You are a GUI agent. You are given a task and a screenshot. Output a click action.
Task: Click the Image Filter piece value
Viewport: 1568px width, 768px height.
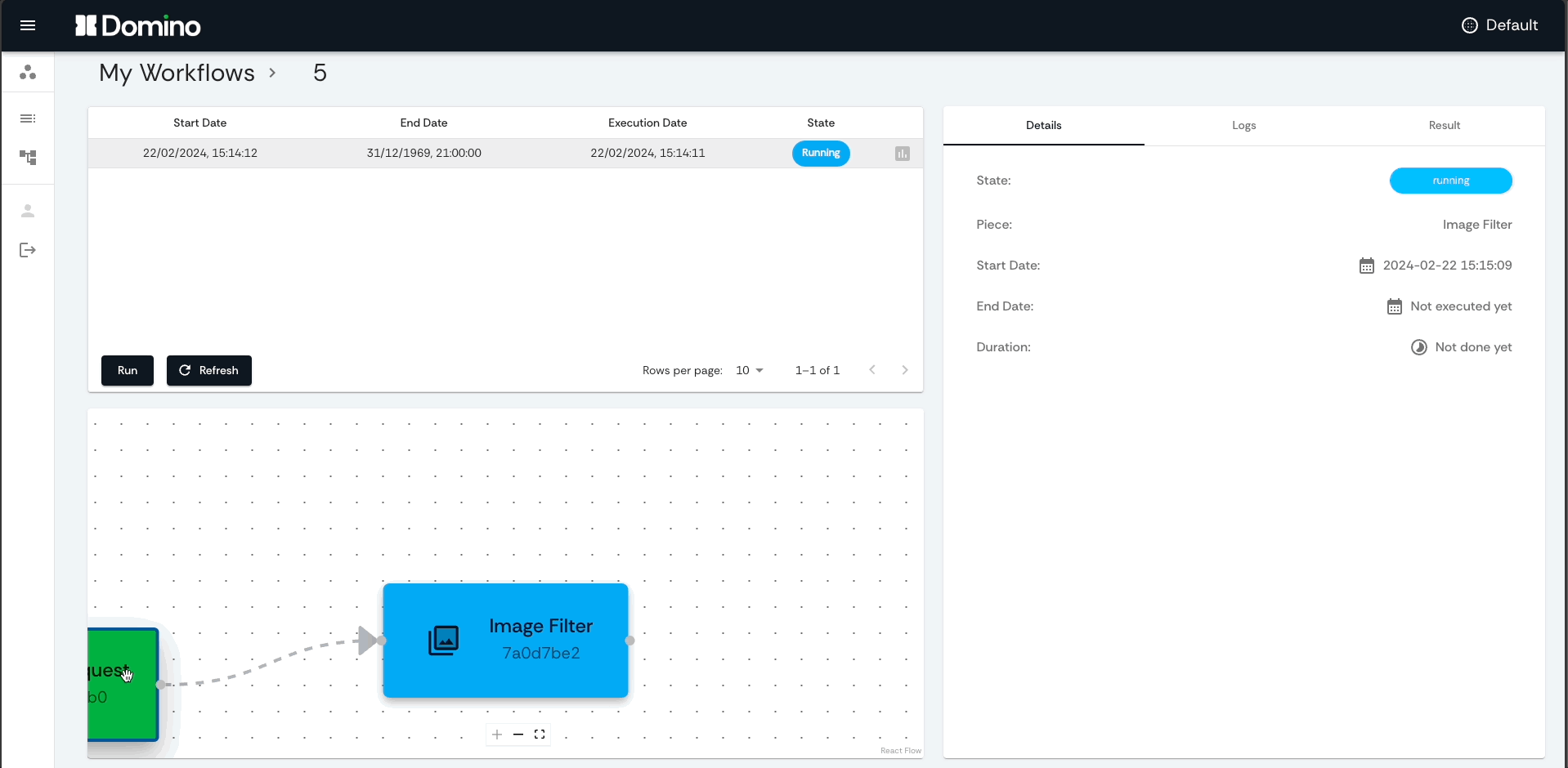point(1477,225)
